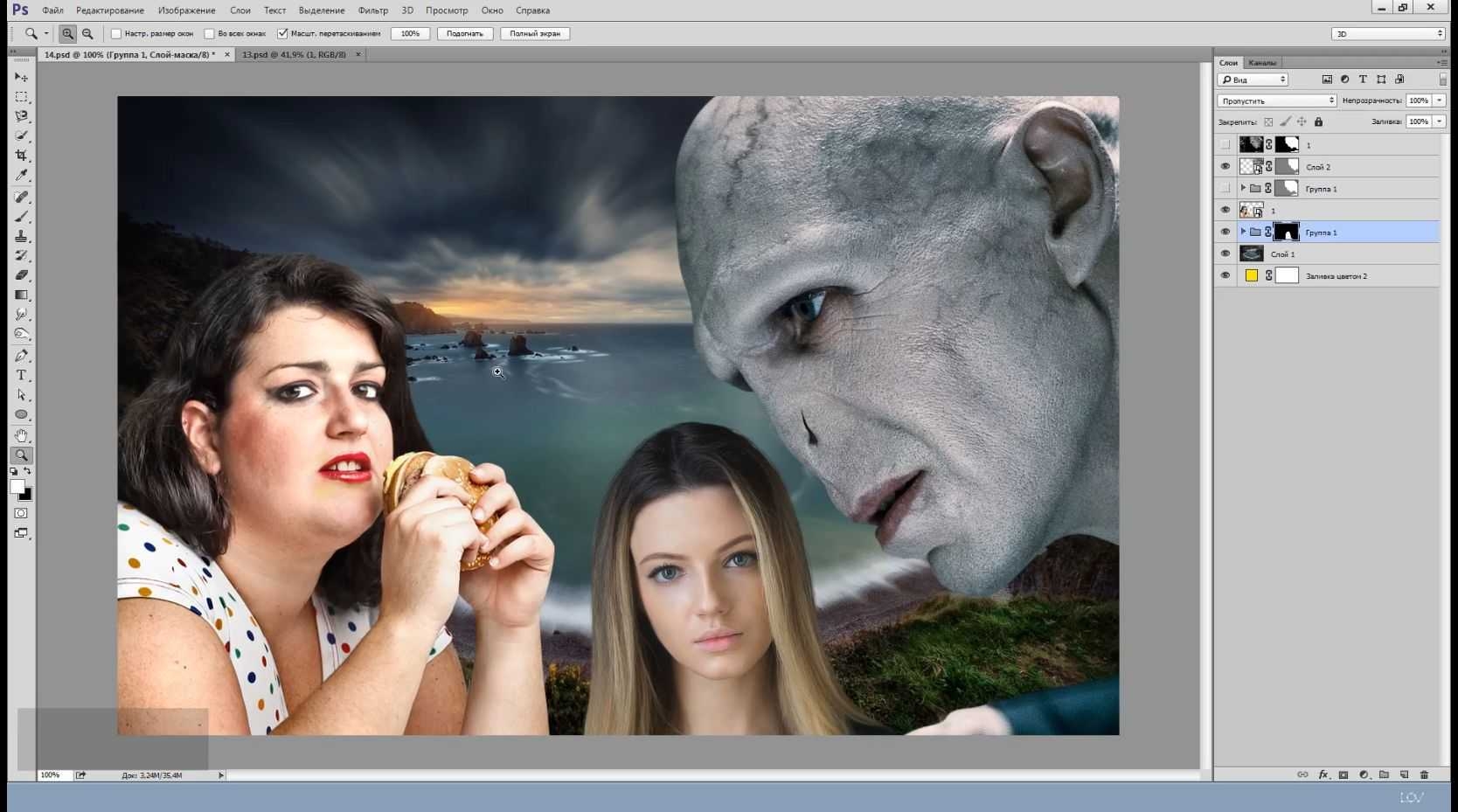Delete layer with trash icon

click(1424, 774)
